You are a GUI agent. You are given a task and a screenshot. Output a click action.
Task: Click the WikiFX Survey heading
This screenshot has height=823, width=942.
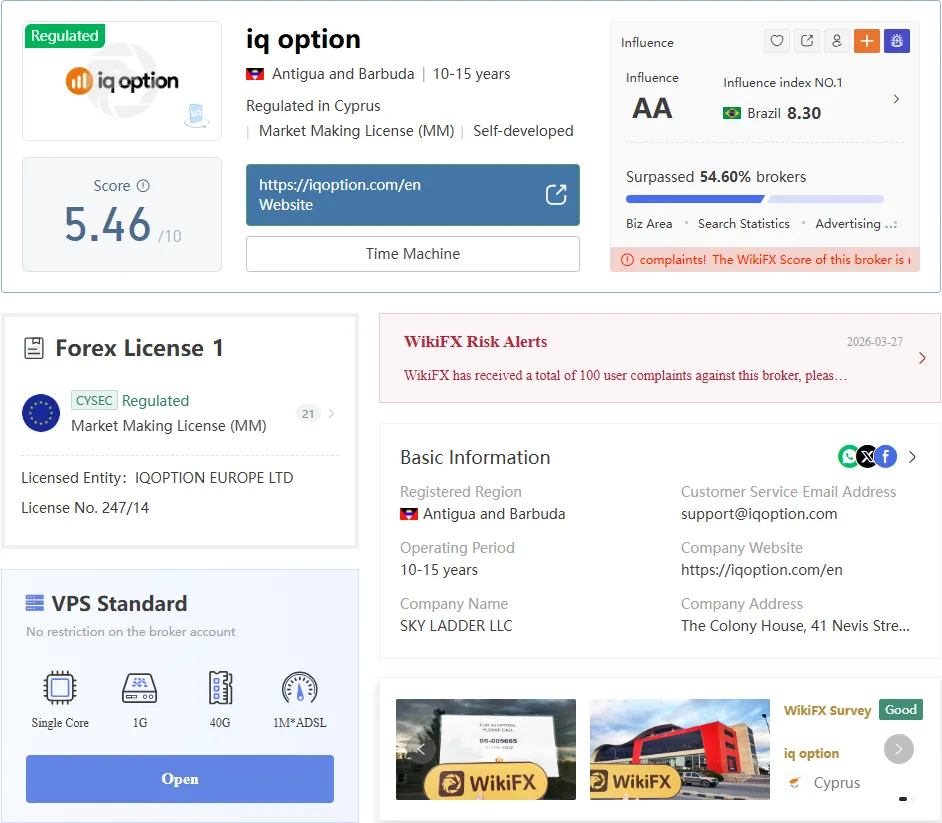click(x=827, y=710)
